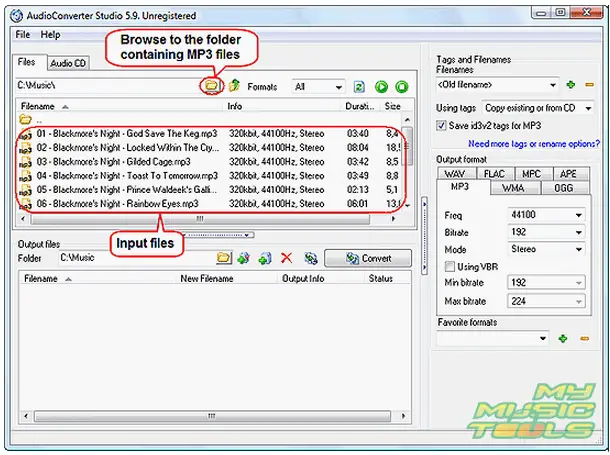Open the Freq 44100 dropdown
Viewport: 610px width, 455px height.
[x=578, y=215]
